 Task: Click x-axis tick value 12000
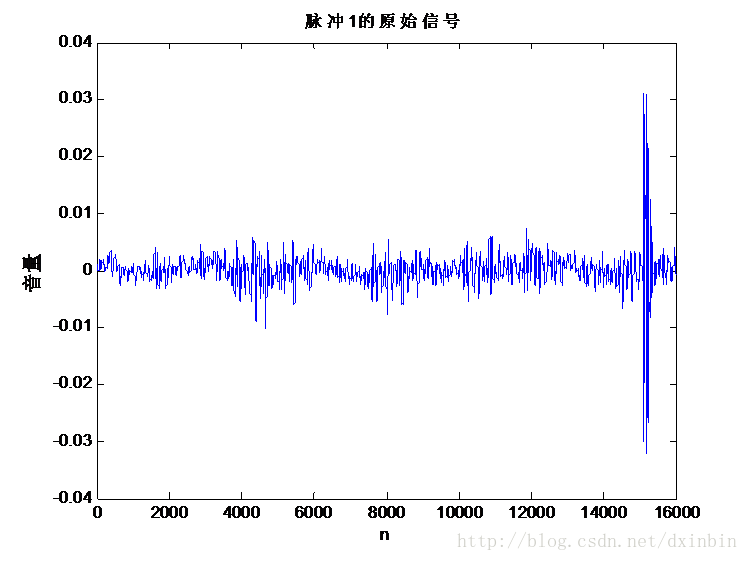[x=532, y=513]
